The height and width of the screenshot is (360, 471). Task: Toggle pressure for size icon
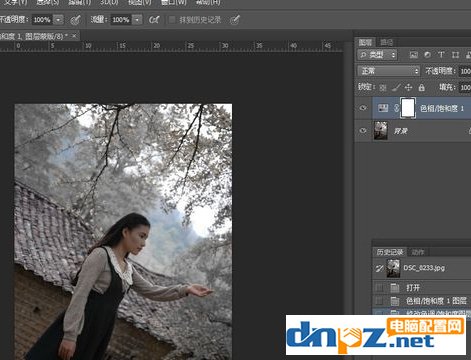click(x=235, y=20)
